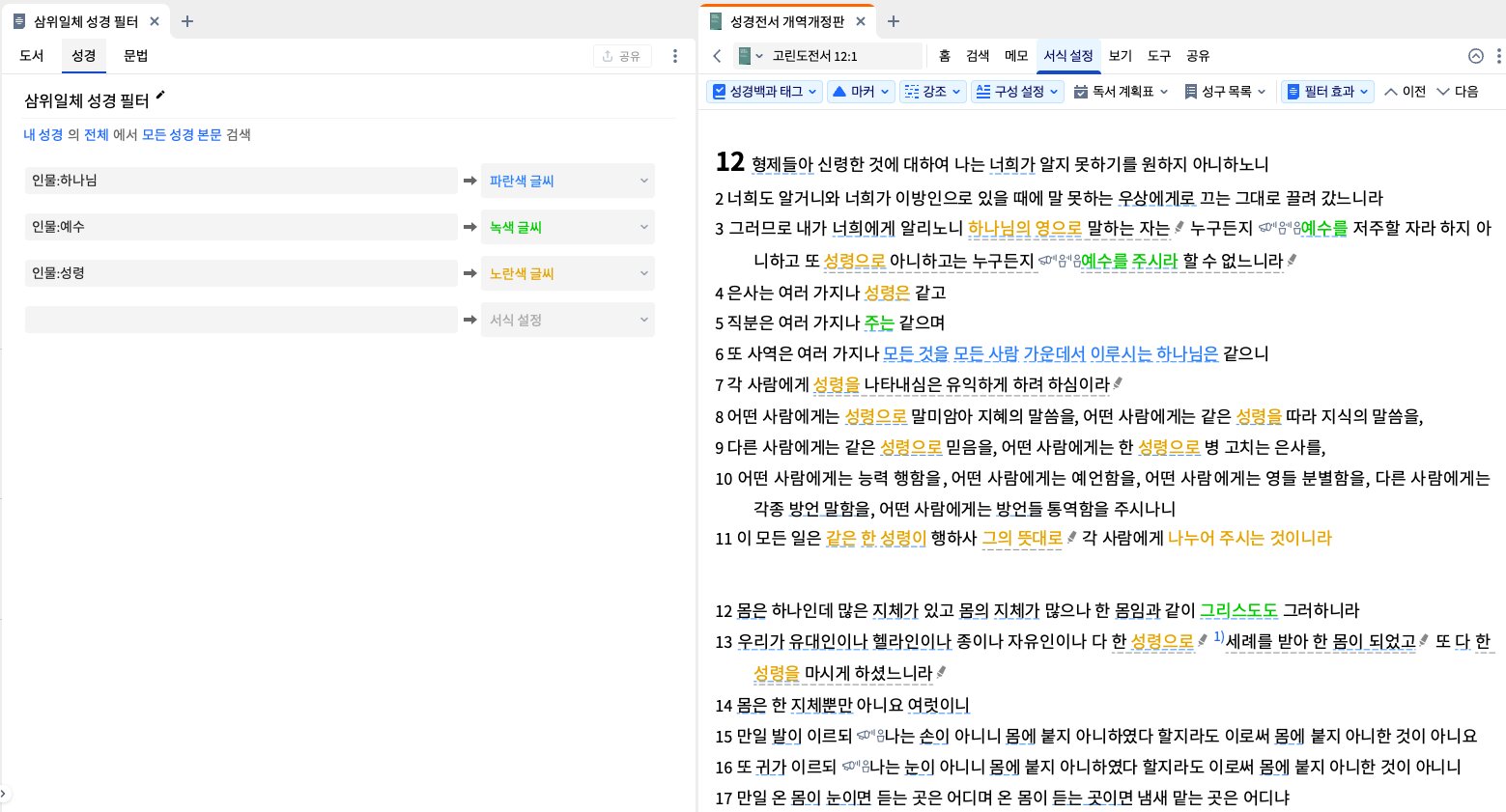Open the 메모 menu tab
This screenshot has width=1506, height=812.
(1016, 56)
